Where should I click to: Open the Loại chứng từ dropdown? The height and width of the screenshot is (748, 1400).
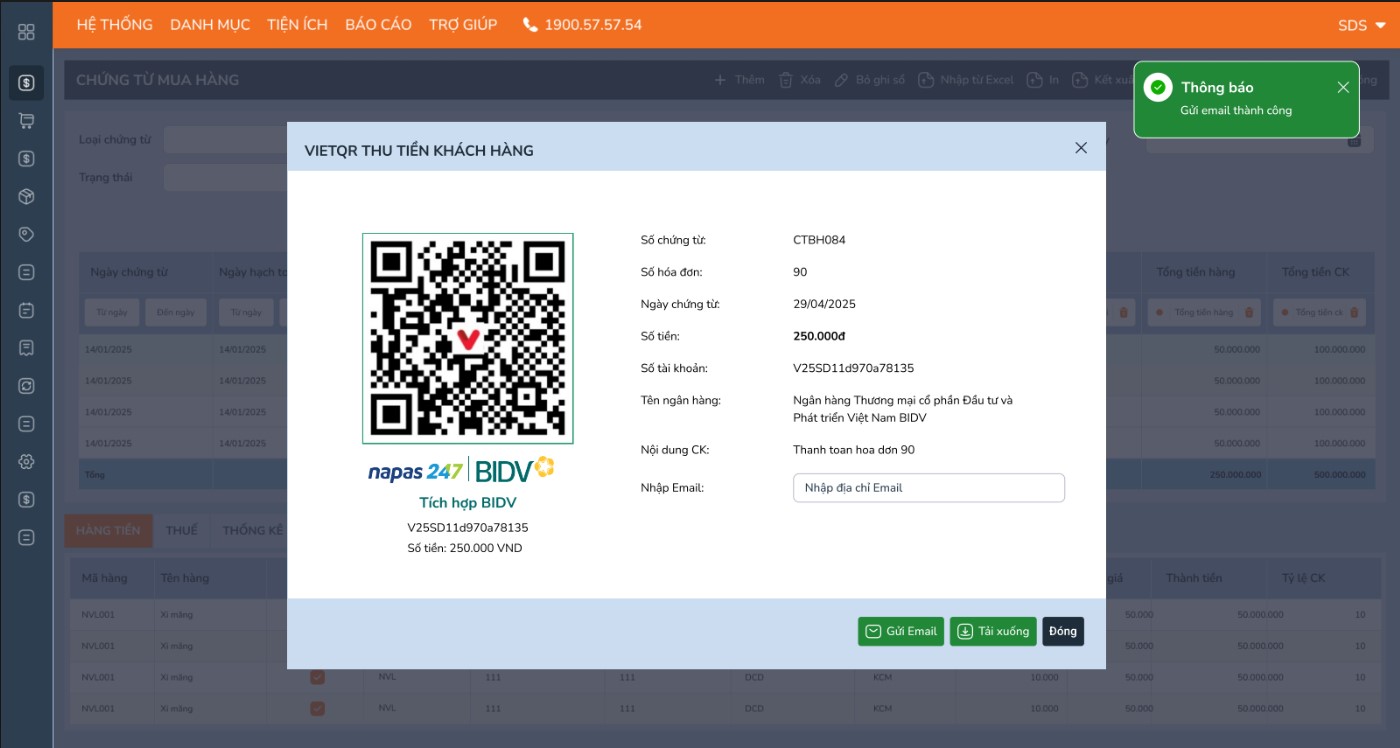[225, 140]
